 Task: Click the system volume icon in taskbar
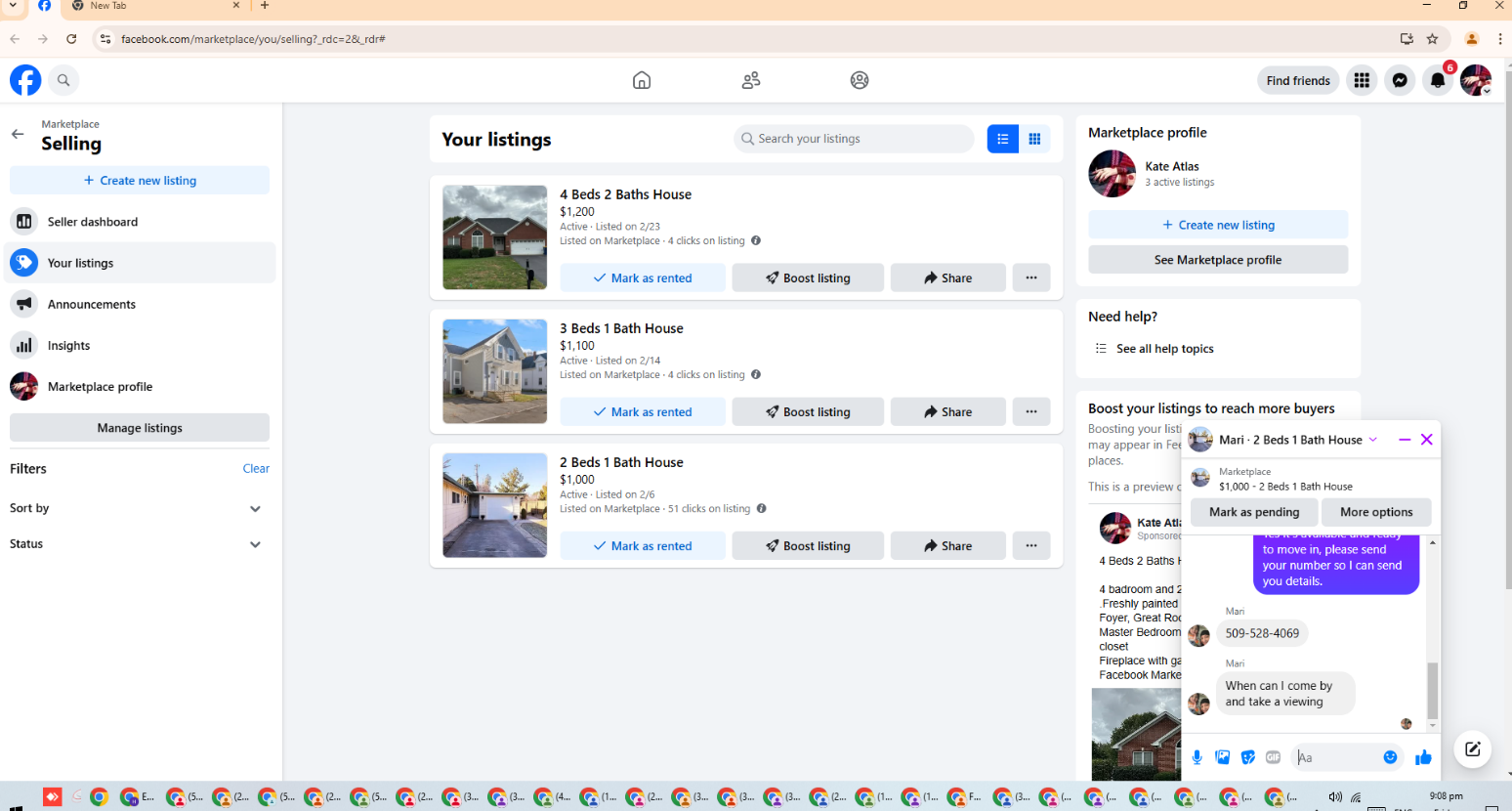tap(1335, 797)
